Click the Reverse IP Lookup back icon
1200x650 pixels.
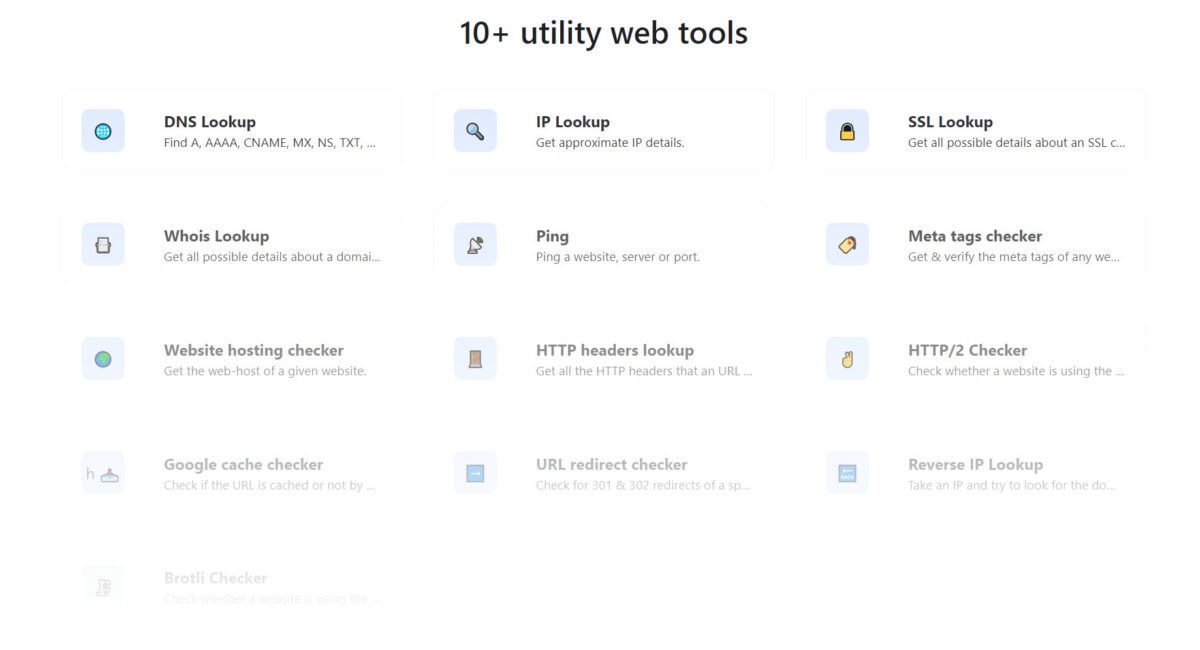(x=847, y=473)
